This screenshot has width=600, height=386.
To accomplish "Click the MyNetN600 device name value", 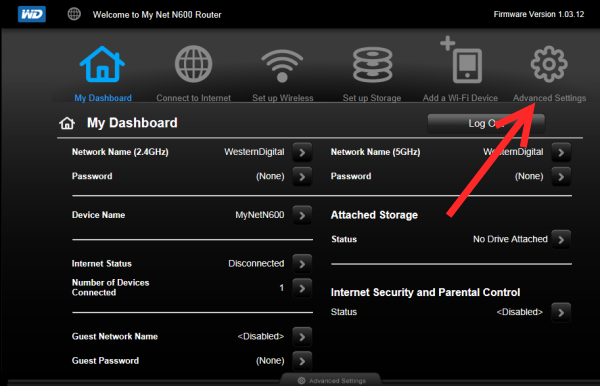I will click(260, 215).
